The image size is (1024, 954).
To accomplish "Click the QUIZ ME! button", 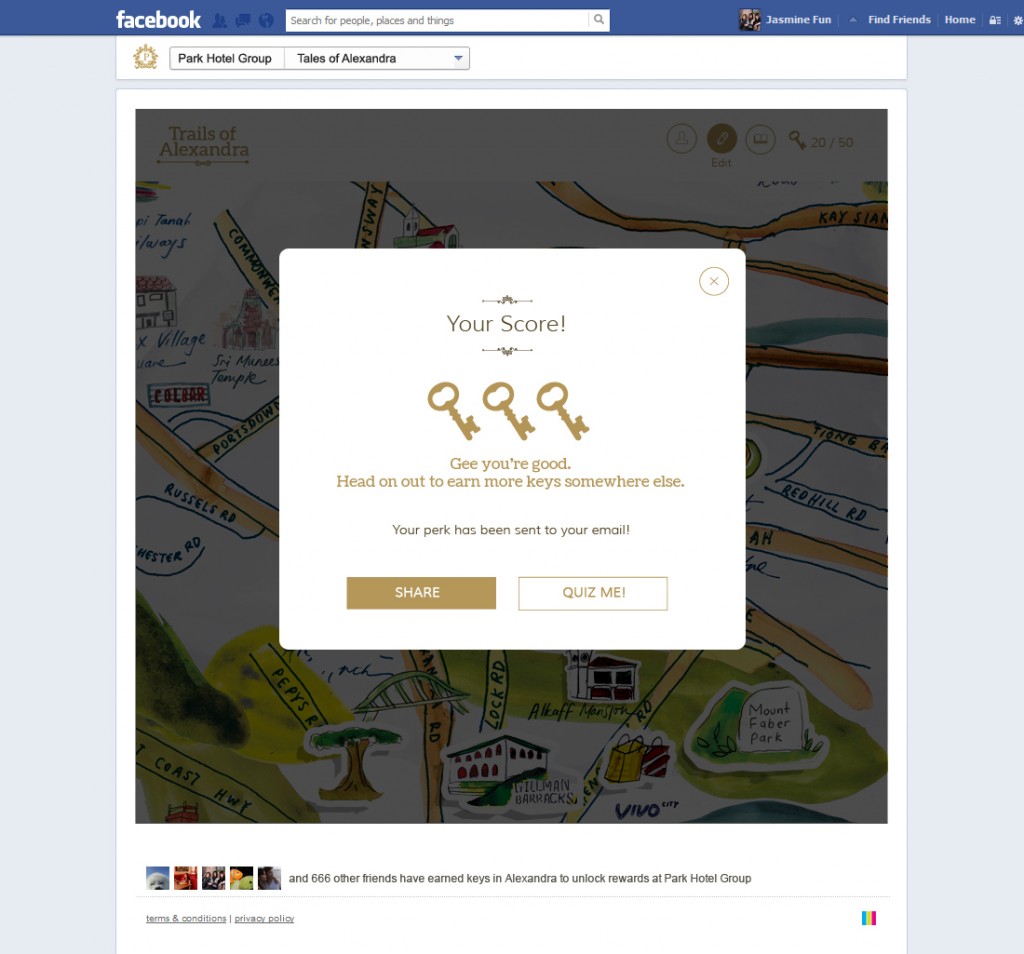I will tap(593, 593).
